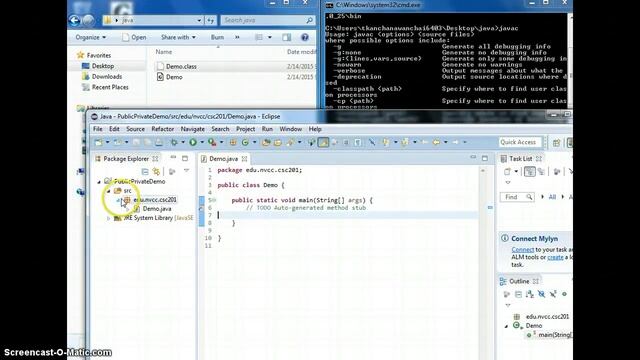Click the Name column header in Explorer

[x=164, y=52]
